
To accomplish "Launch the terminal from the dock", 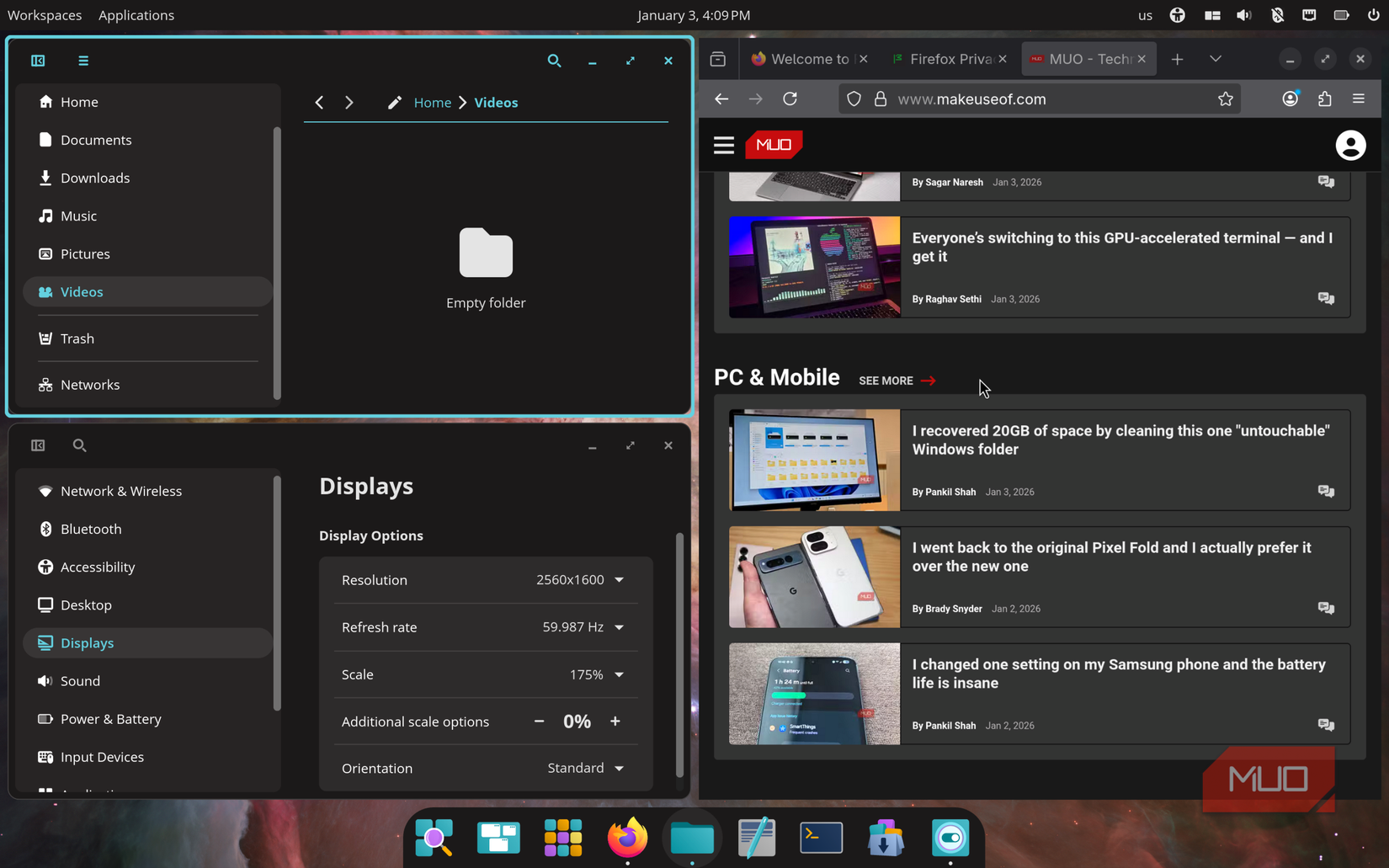I will [821, 837].
